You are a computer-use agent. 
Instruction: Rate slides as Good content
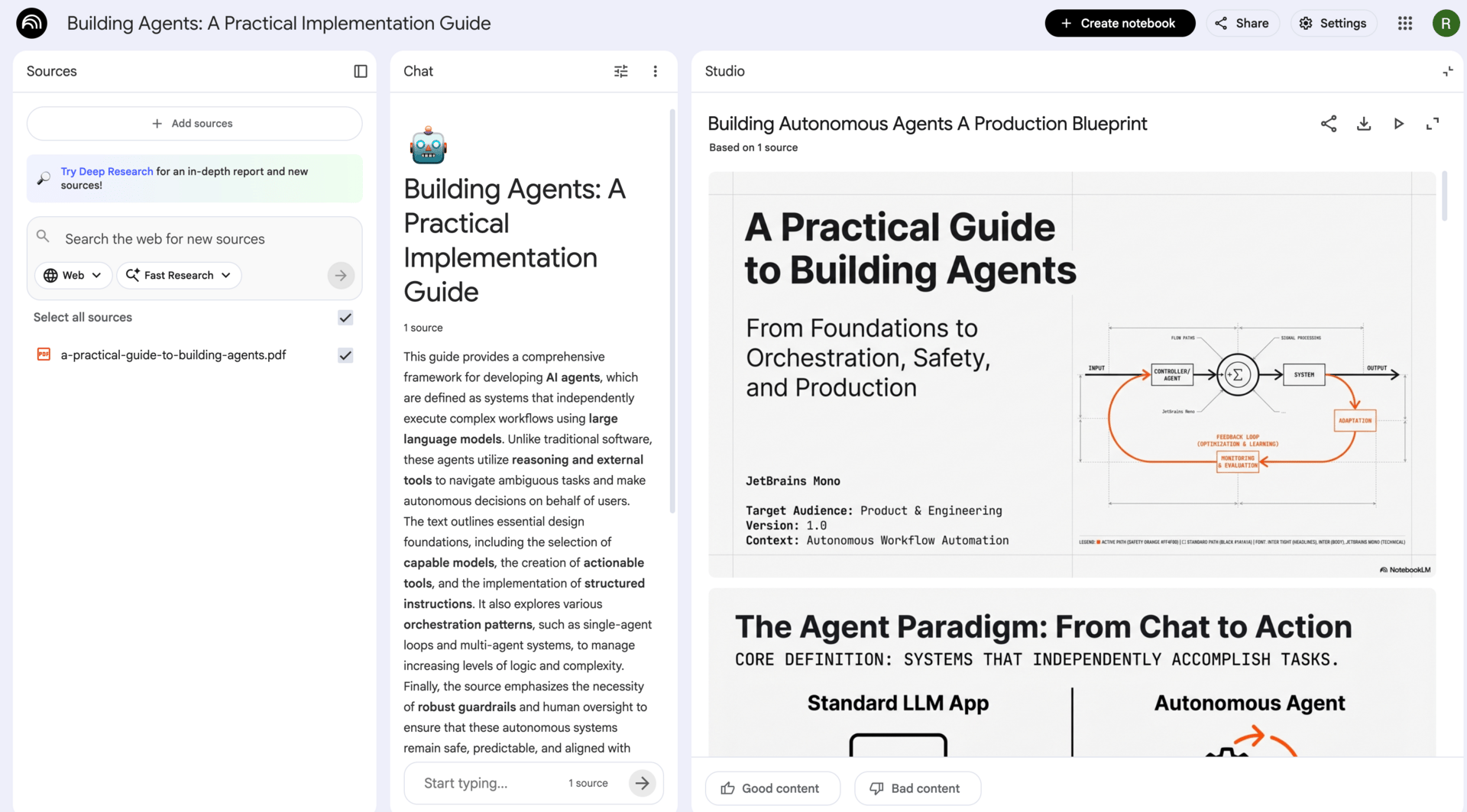pos(772,788)
